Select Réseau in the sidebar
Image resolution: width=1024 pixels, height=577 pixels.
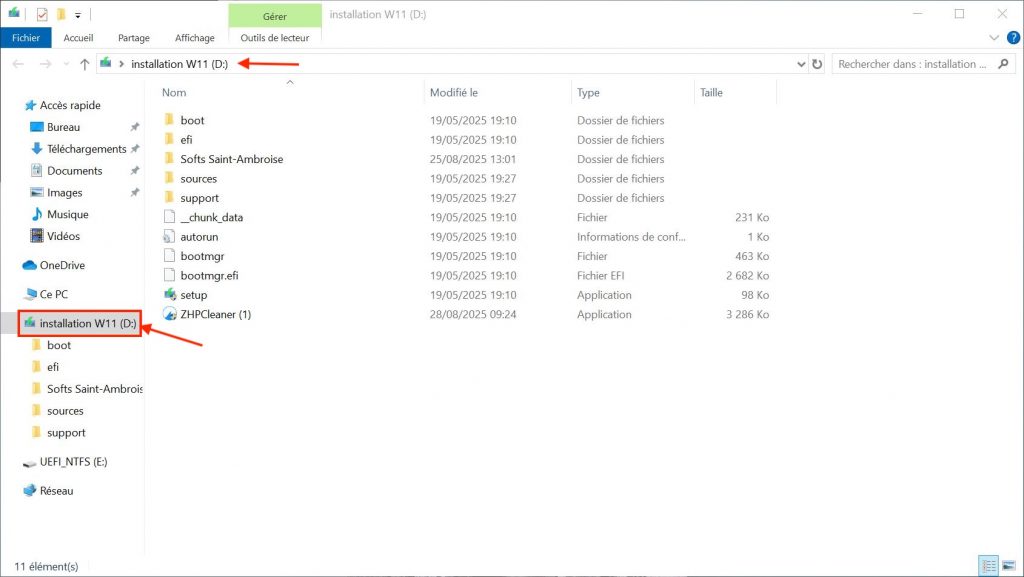(56, 491)
